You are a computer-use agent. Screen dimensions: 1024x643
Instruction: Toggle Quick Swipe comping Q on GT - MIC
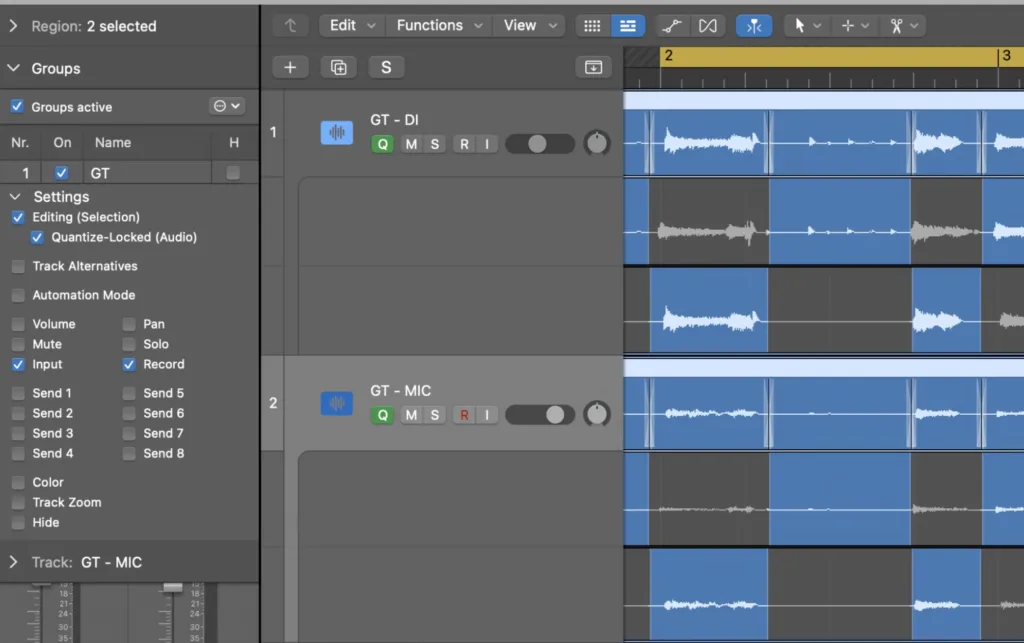click(x=383, y=415)
